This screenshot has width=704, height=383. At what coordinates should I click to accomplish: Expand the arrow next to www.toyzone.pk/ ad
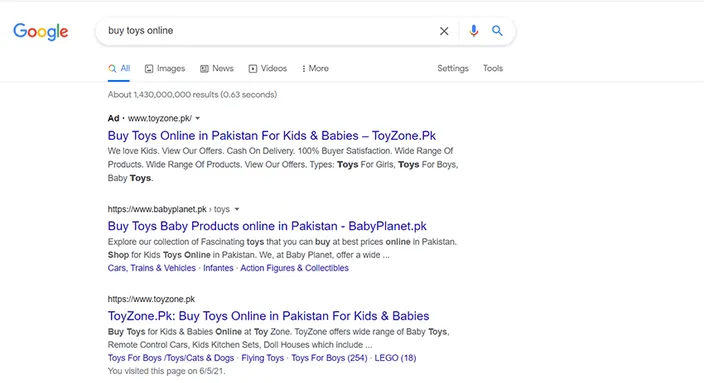(198, 119)
